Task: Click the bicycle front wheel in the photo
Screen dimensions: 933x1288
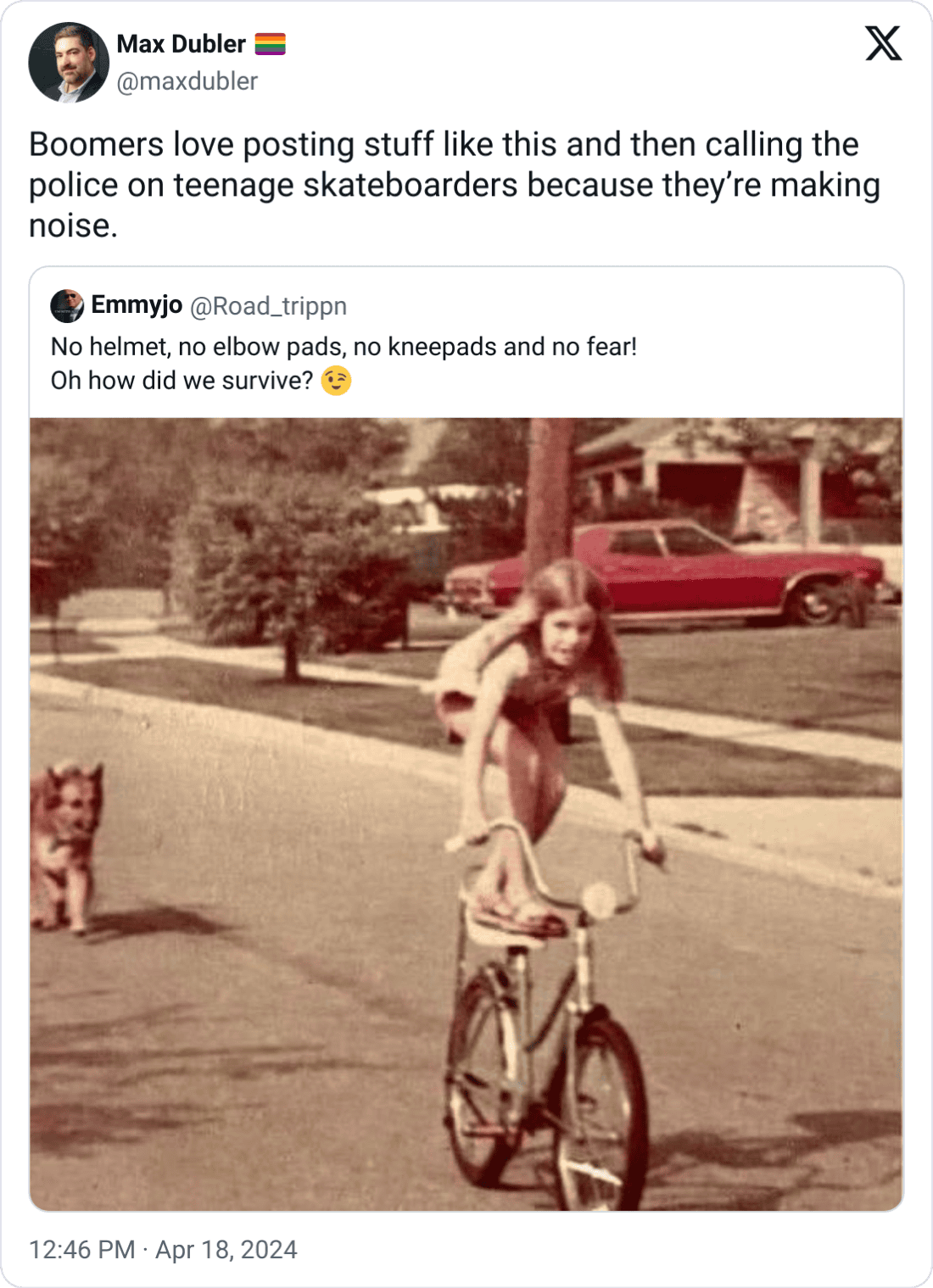Action: click(600, 1111)
